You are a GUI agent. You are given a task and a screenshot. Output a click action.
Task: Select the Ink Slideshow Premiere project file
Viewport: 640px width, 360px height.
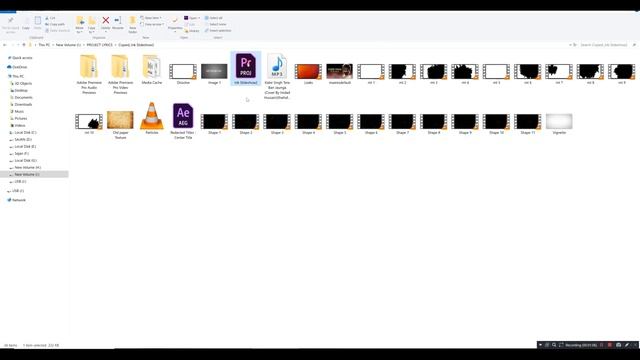246,69
